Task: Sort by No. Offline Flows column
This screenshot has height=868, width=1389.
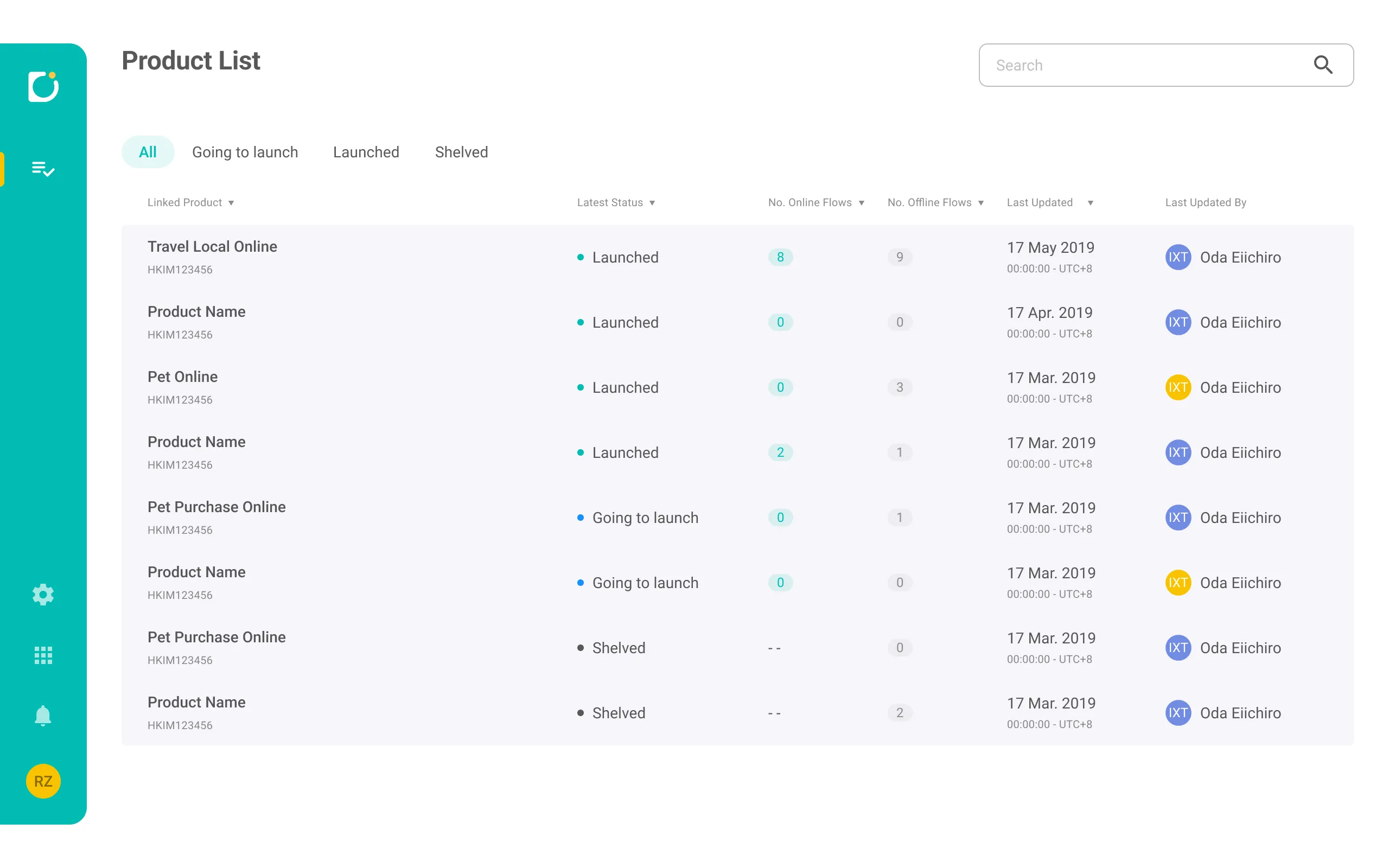Action: (981, 203)
